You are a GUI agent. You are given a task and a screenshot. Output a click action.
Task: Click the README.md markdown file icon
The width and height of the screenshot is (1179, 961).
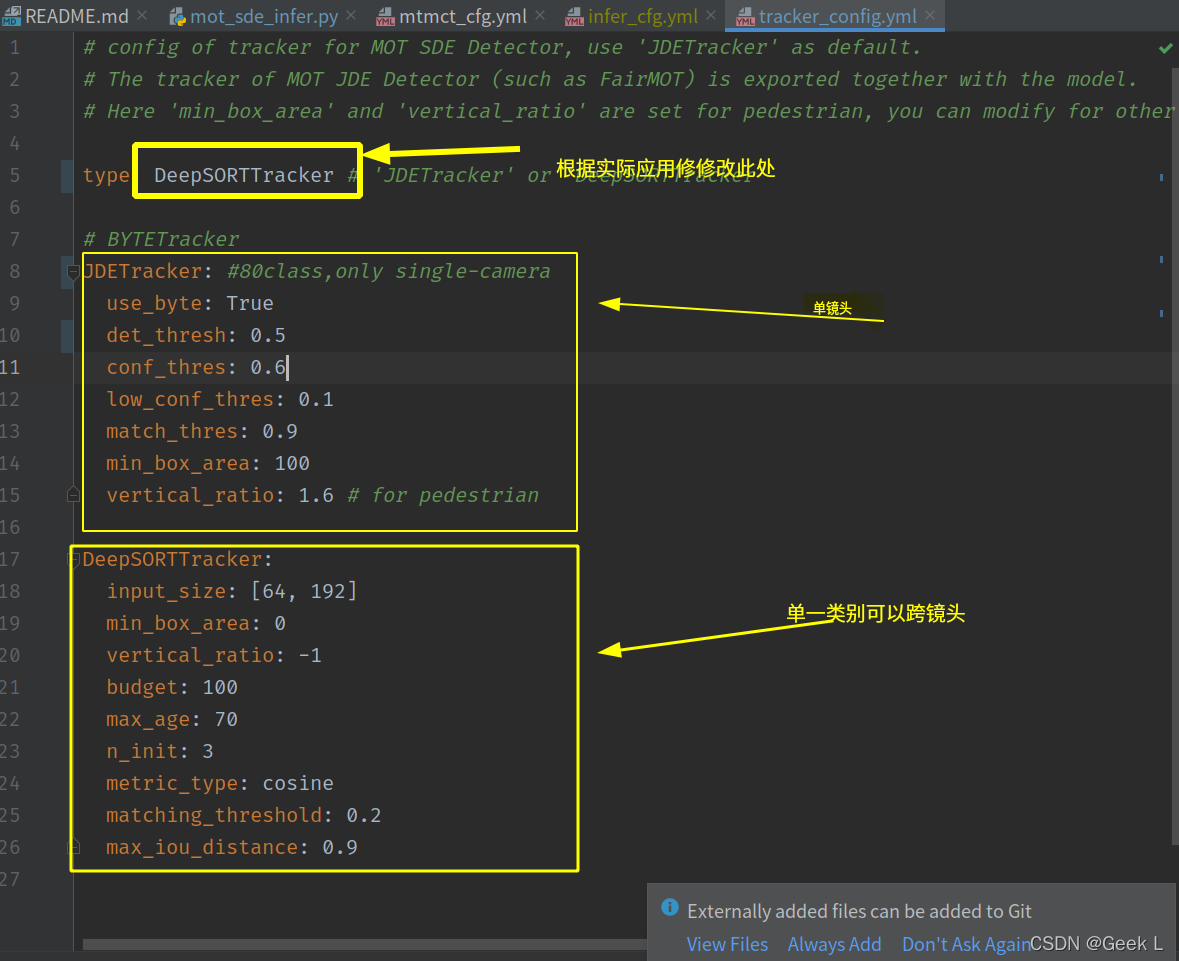[x=11, y=17]
